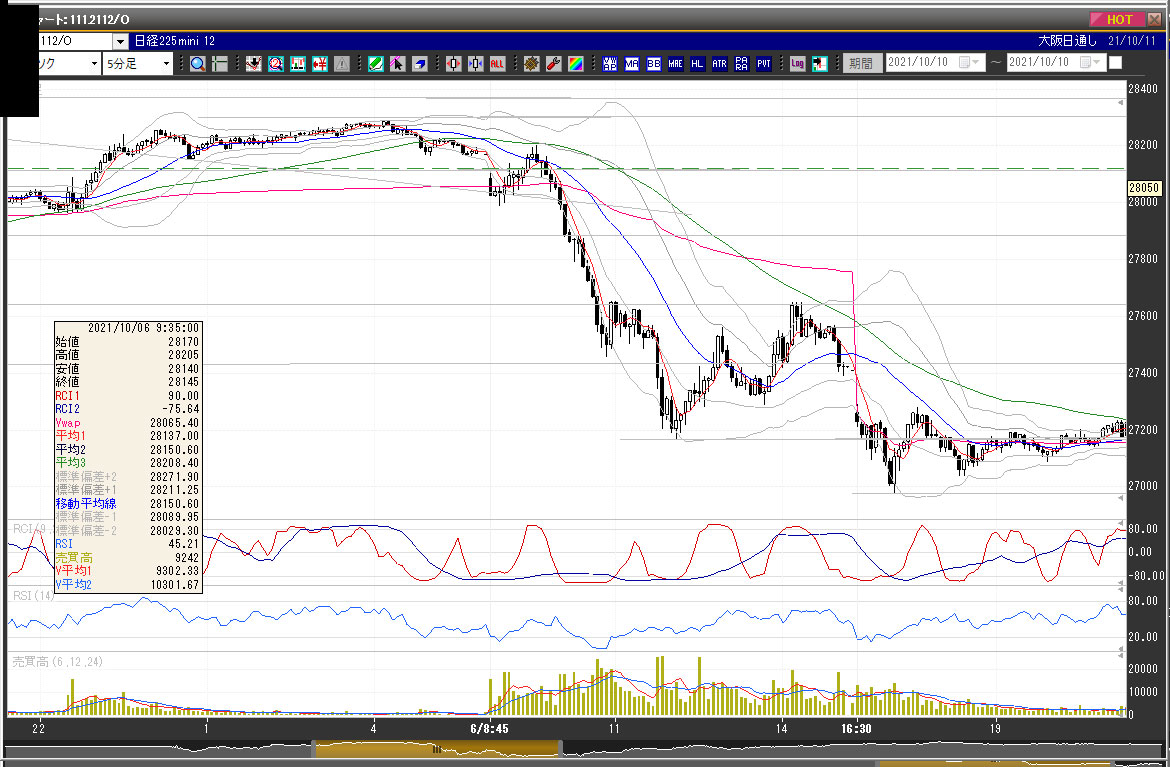Click the 期間 period button
1170x767 pixels.
860,63
